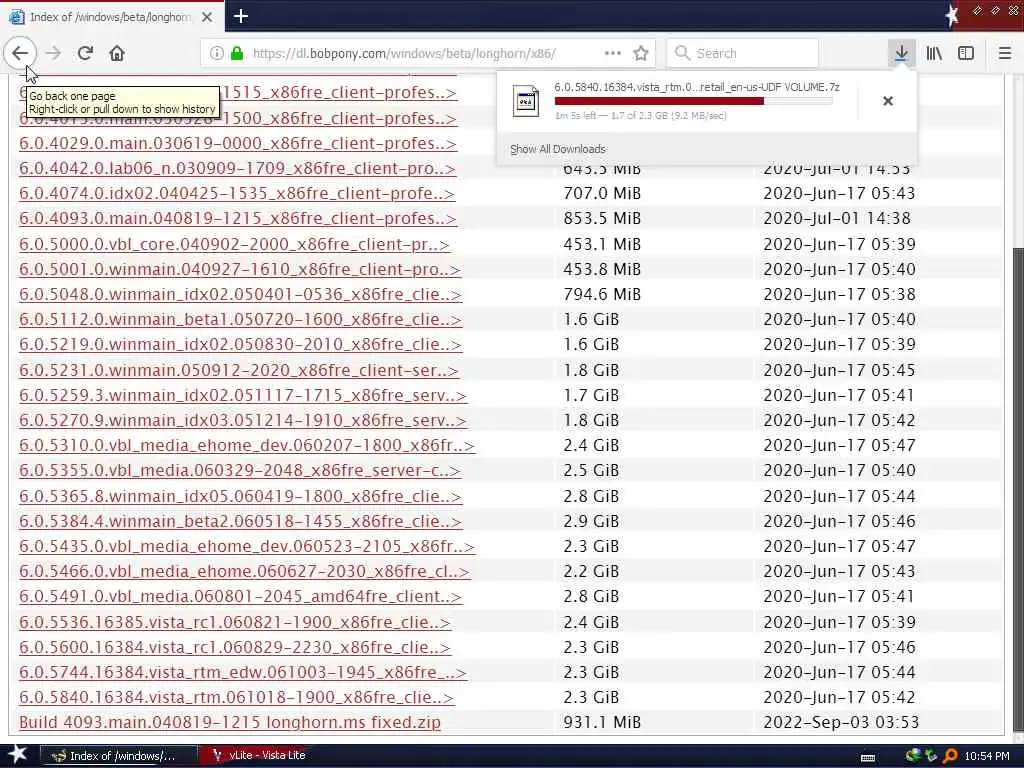Open the 6.0.5466.0.vbl_media_ehome.060627-2030 link

click(x=244, y=571)
